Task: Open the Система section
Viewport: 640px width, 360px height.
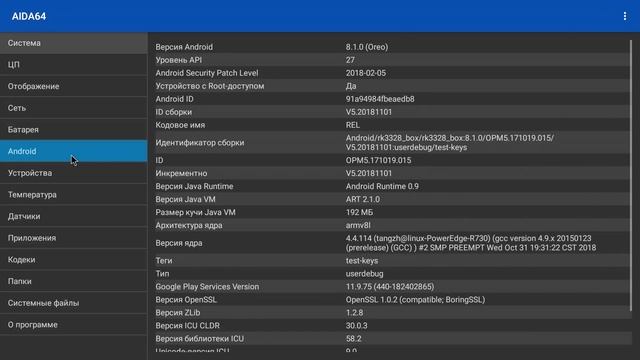Action: 73,43
